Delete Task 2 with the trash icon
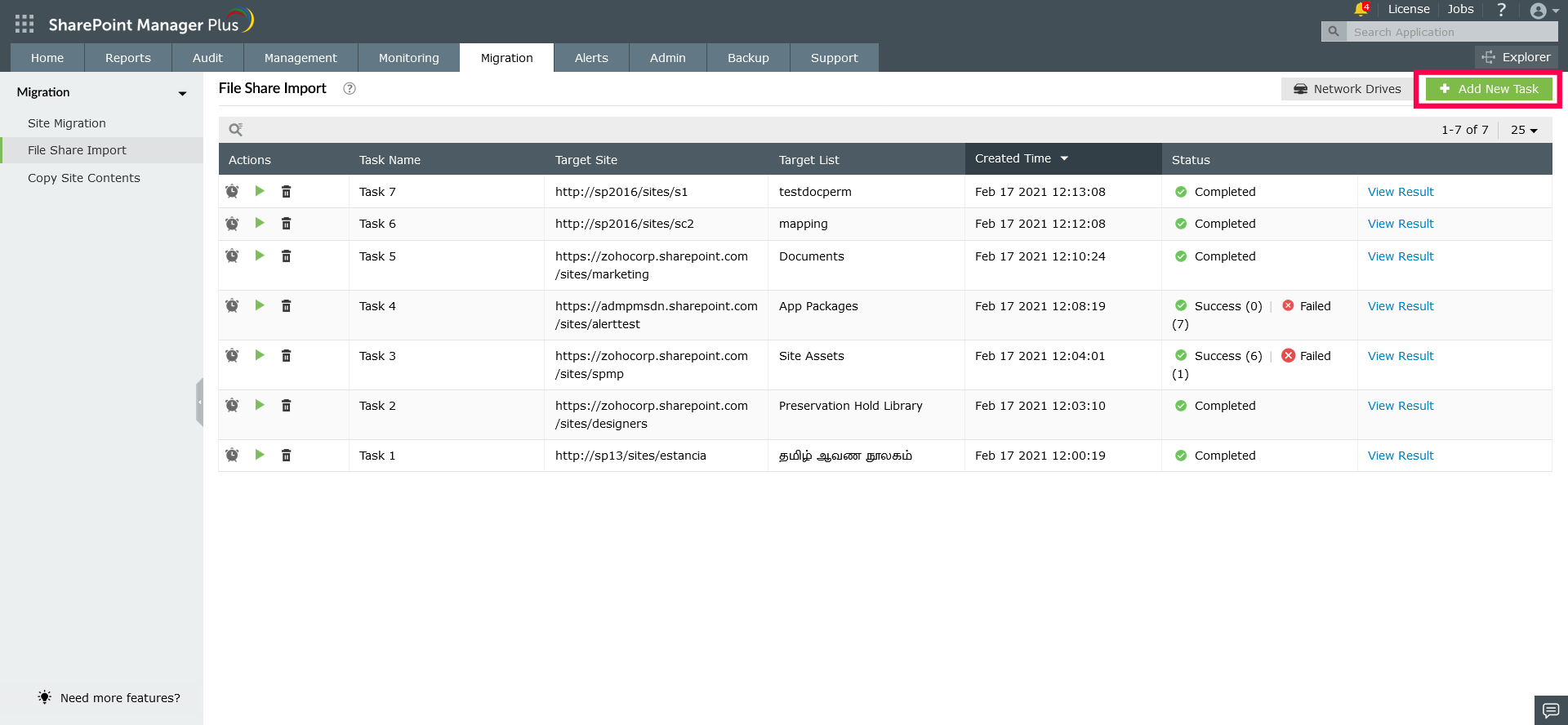1568x725 pixels. pyautogui.click(x=287, y=405)
